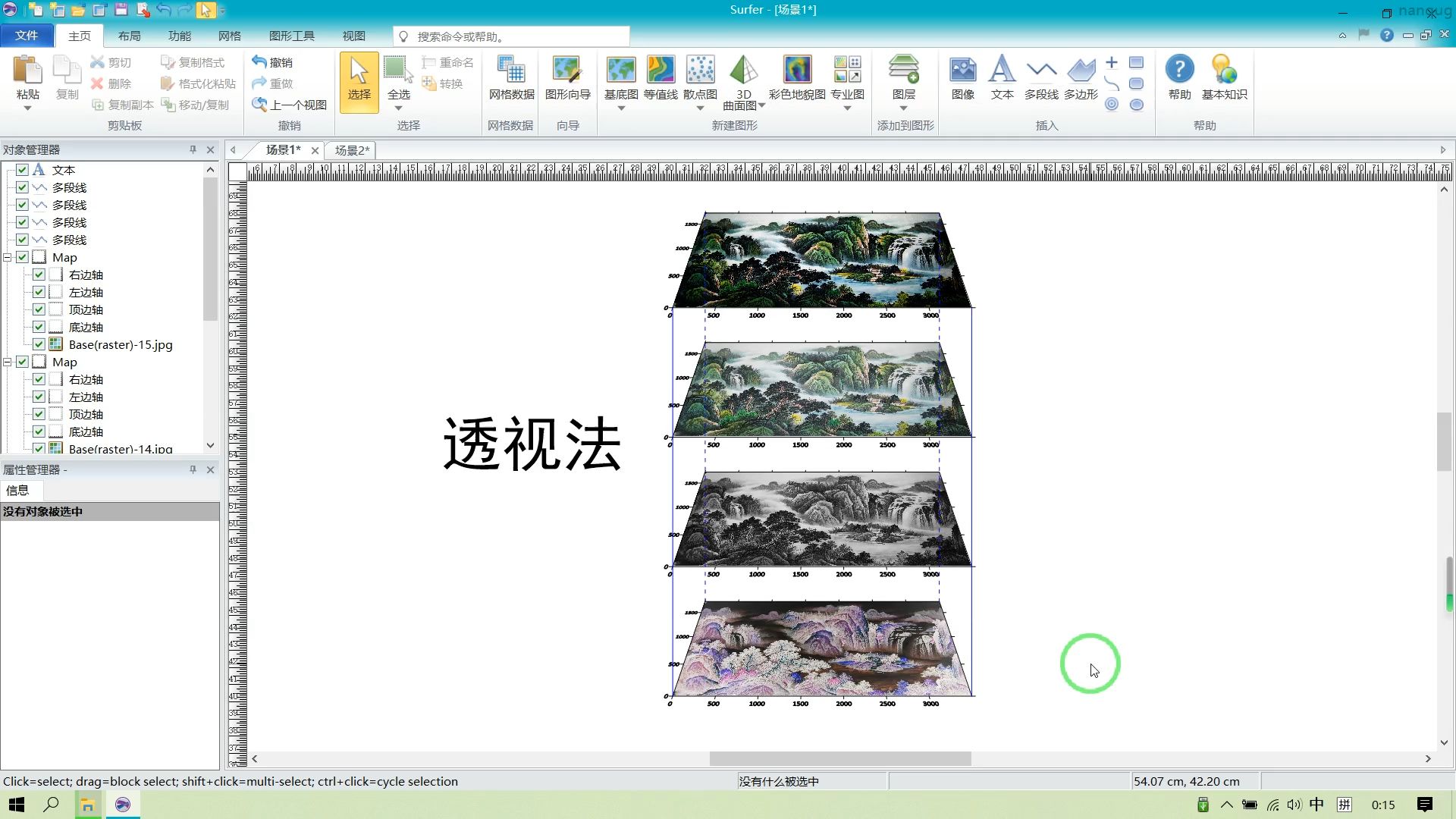Viewport: 1456px width, 819px height.
Task: Toggle checkbox of first Map object
Action: 22,257
